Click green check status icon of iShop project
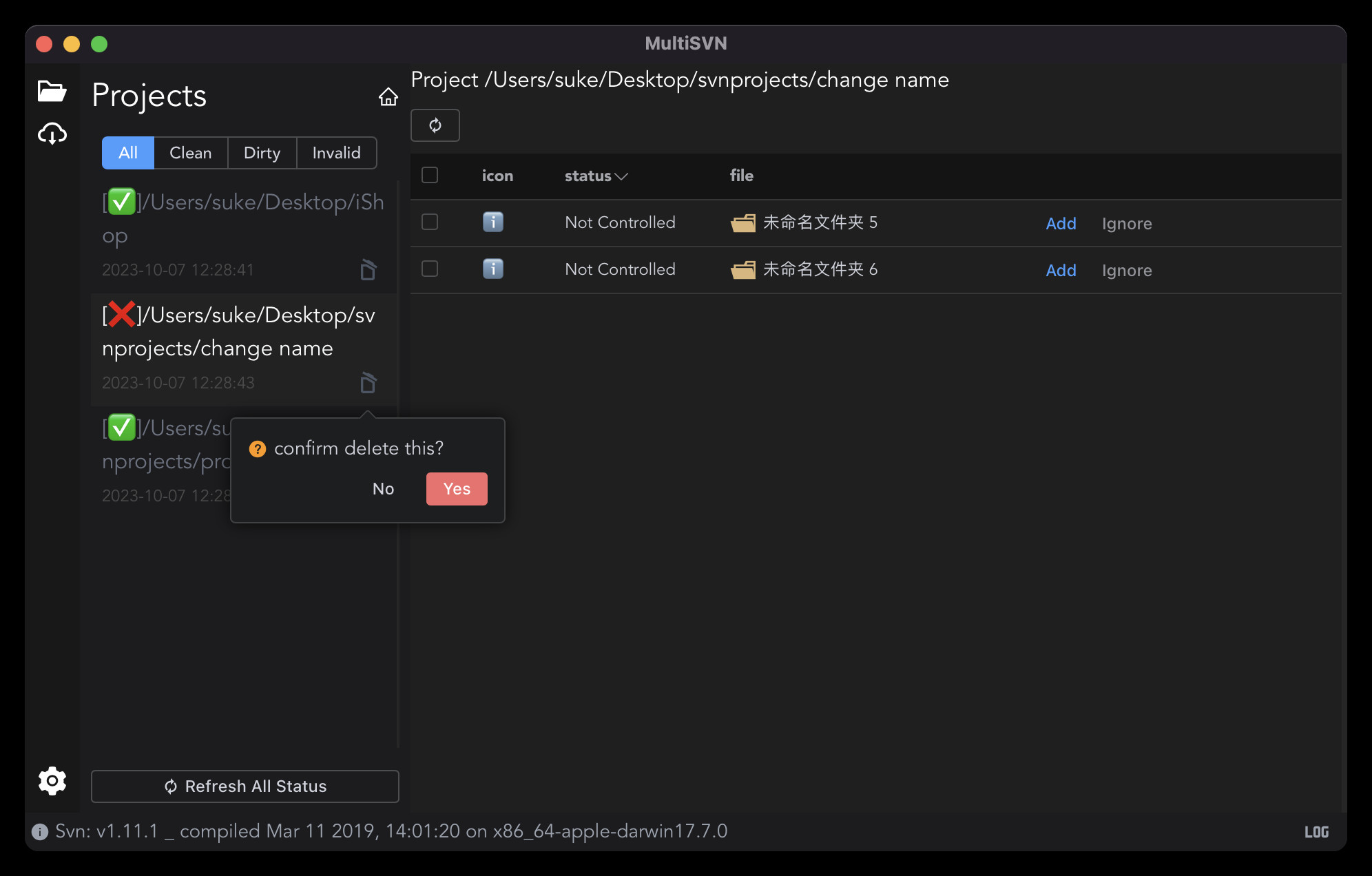Image resolution: width=1372 pixels, height=876 pixels. [x=122, y=202]
